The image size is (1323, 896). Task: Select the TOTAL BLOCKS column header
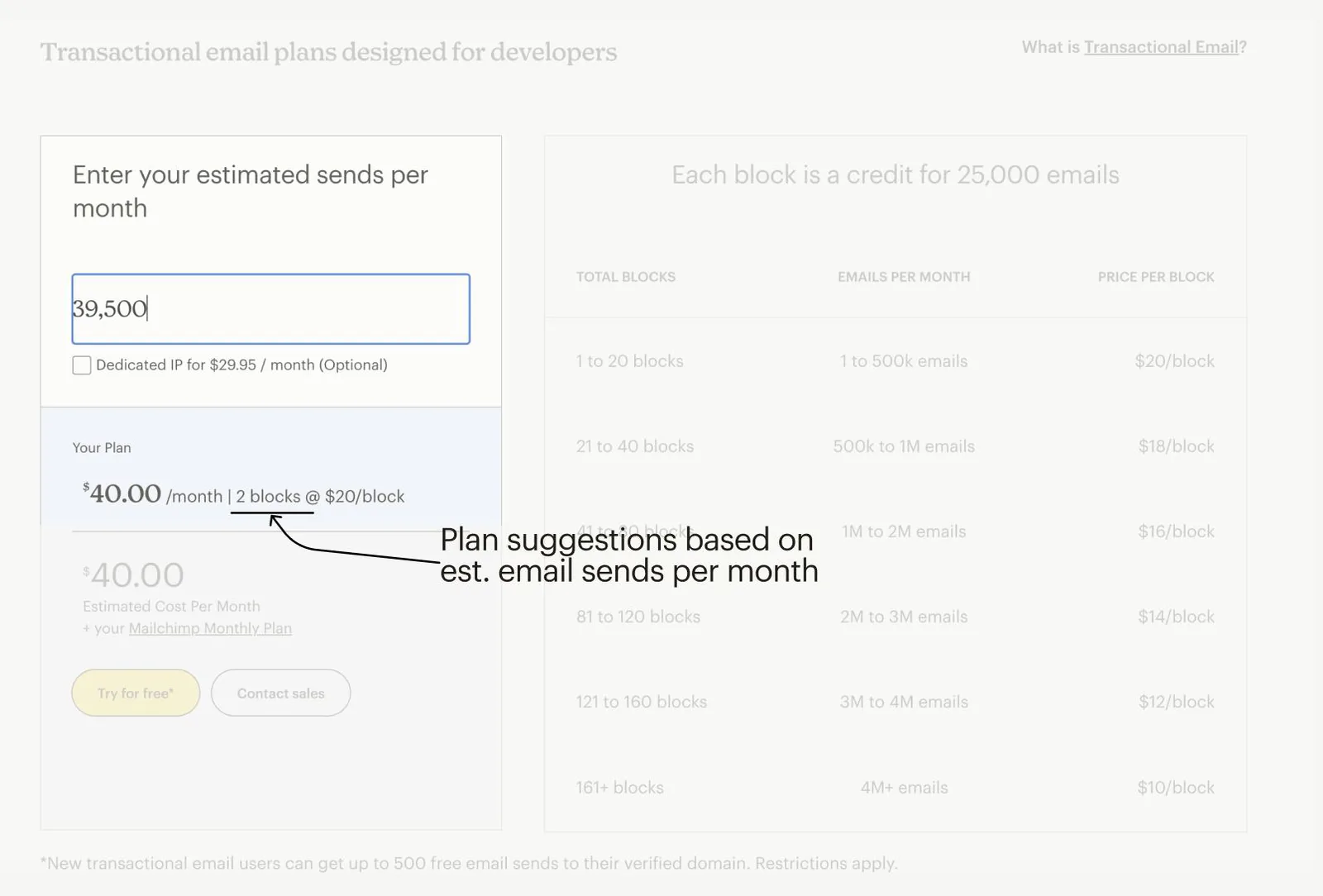click(x=626, y=277)
